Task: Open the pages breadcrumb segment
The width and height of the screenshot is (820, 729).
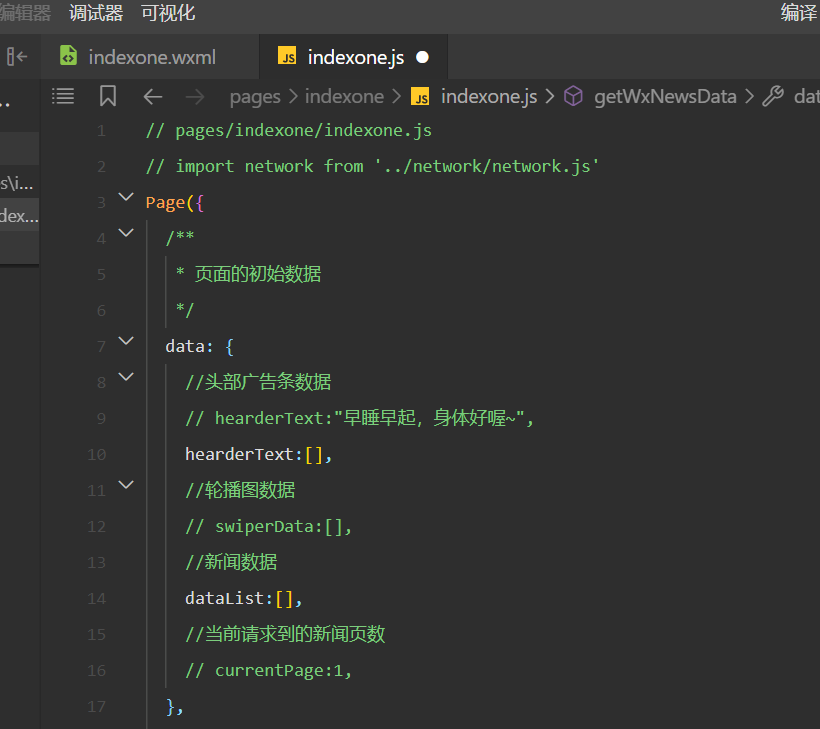Action: 255,96
